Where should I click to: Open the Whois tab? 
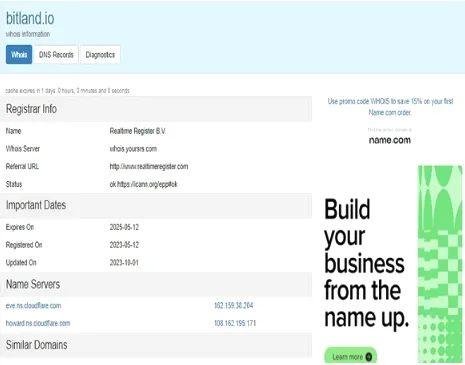(19, 54)
